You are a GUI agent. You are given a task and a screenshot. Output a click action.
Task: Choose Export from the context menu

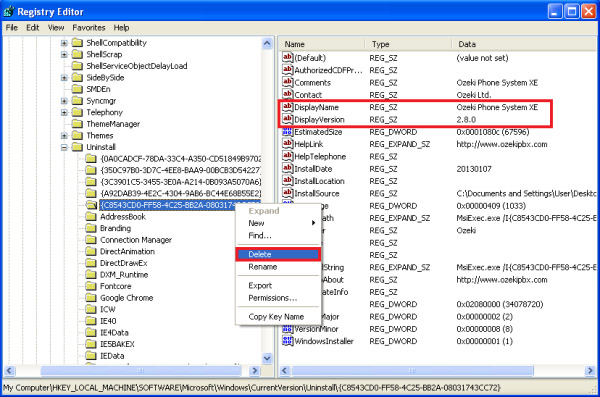pos(278,286)
